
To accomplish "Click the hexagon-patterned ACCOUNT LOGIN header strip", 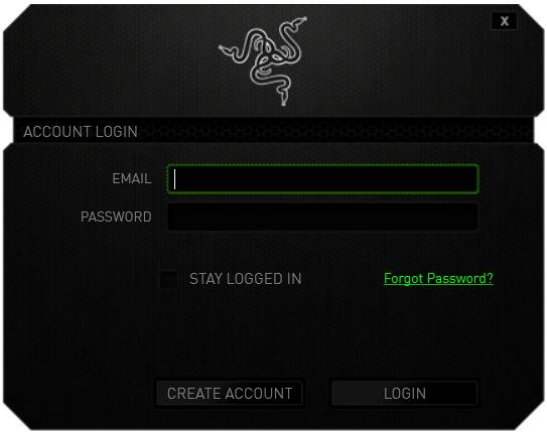I will pyautogui.click(x=274, y=131).
